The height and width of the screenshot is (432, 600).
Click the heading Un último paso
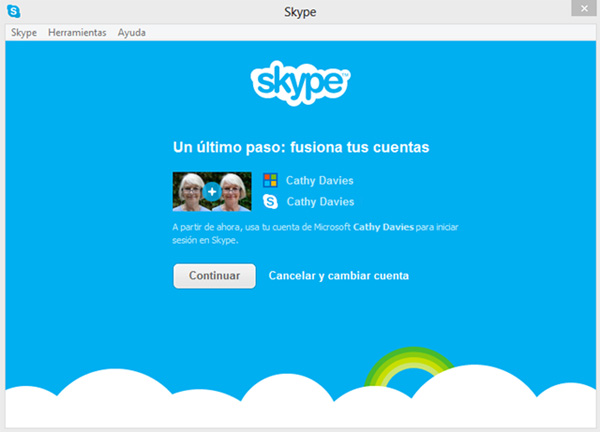click(301, 147)
